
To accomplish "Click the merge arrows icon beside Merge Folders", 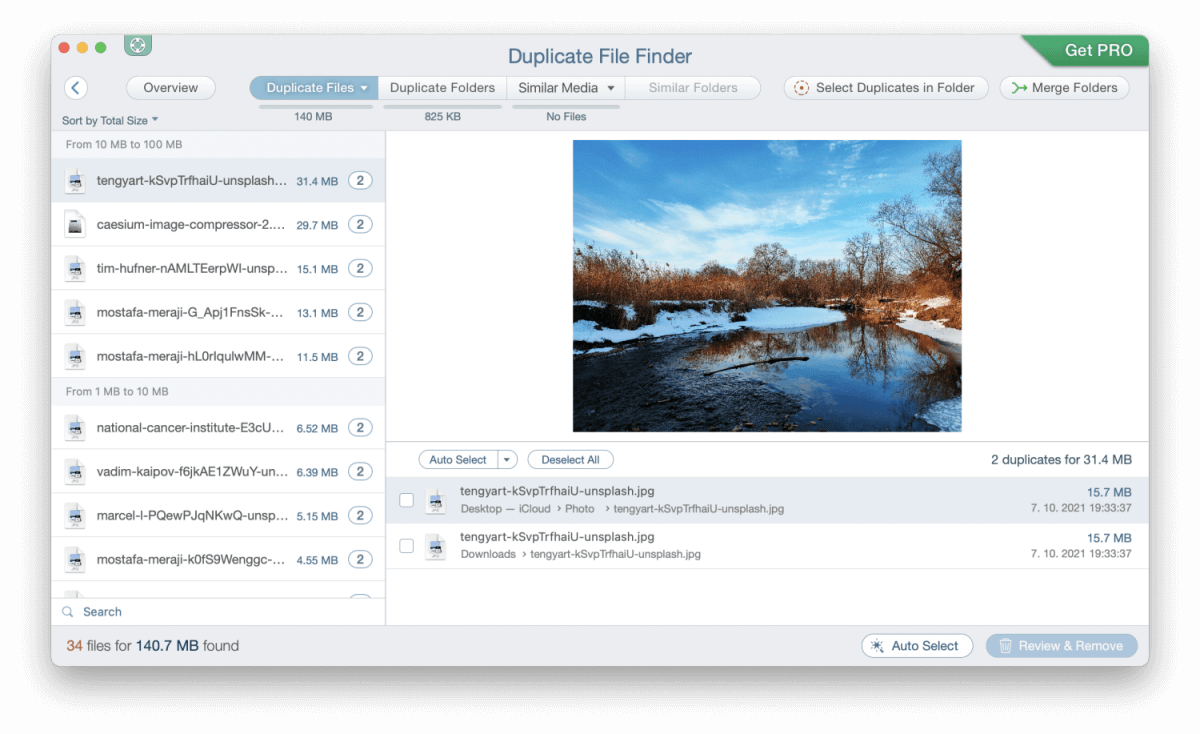I will coord(1019,88).
